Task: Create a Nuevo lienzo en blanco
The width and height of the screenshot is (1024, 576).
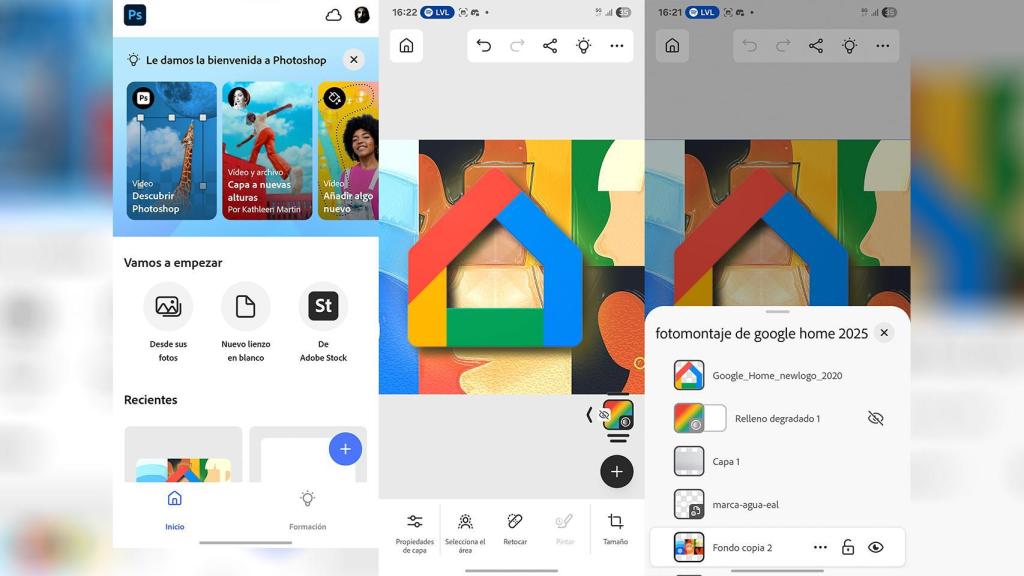Action: click(245, 306)
